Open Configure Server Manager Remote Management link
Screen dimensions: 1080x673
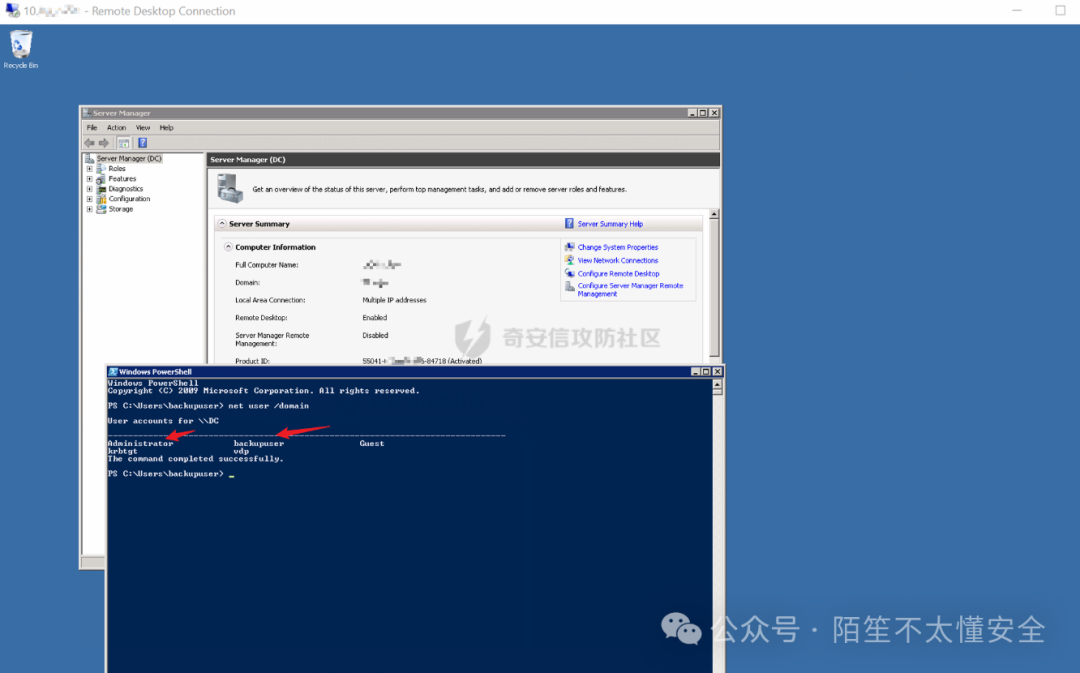coord(630,289)
